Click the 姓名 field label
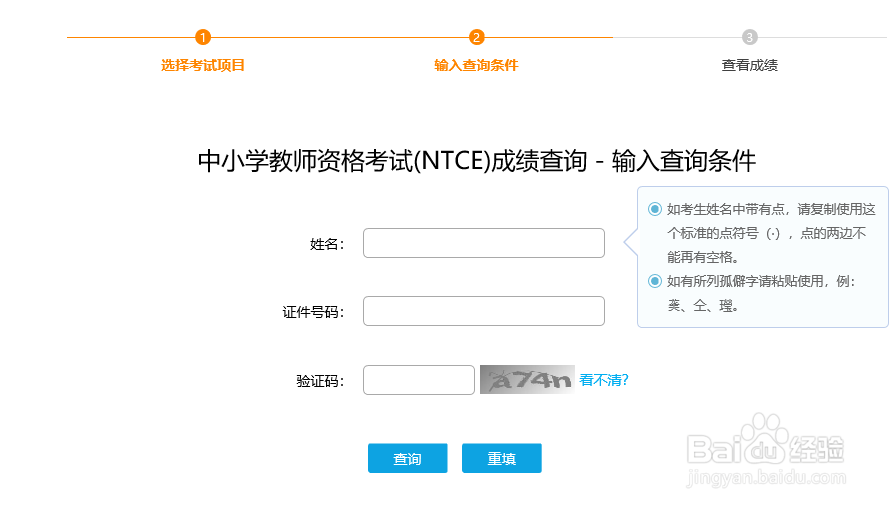 point(327,244)
